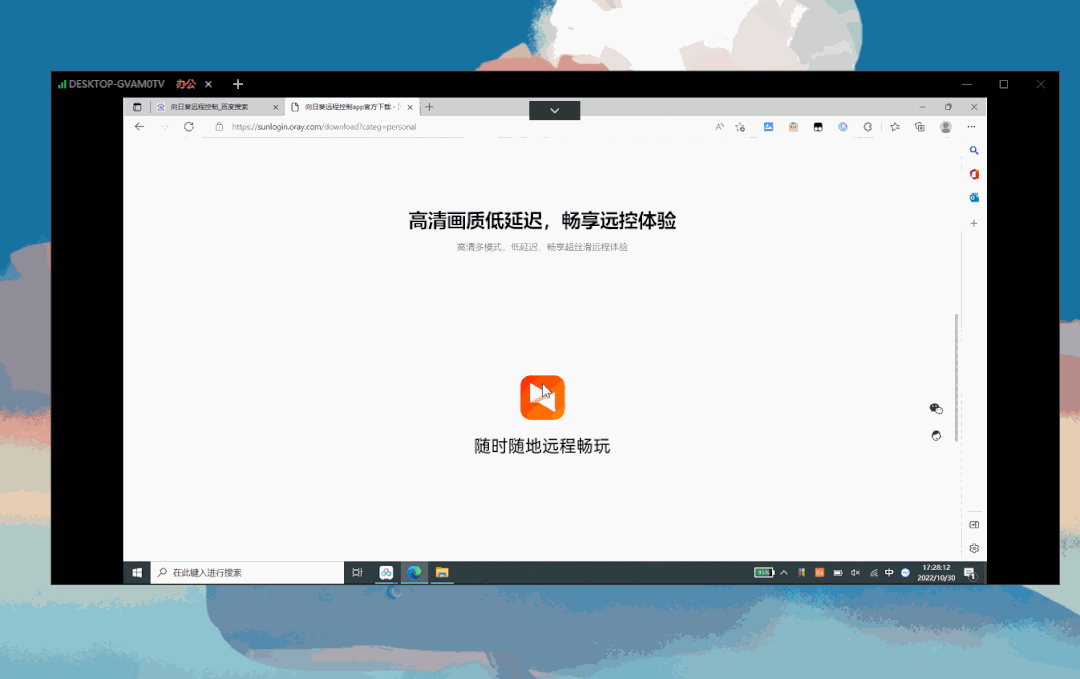Click the muted volume tray icon
Viewport: 1080px width, 679px height.
pos(855,572)
